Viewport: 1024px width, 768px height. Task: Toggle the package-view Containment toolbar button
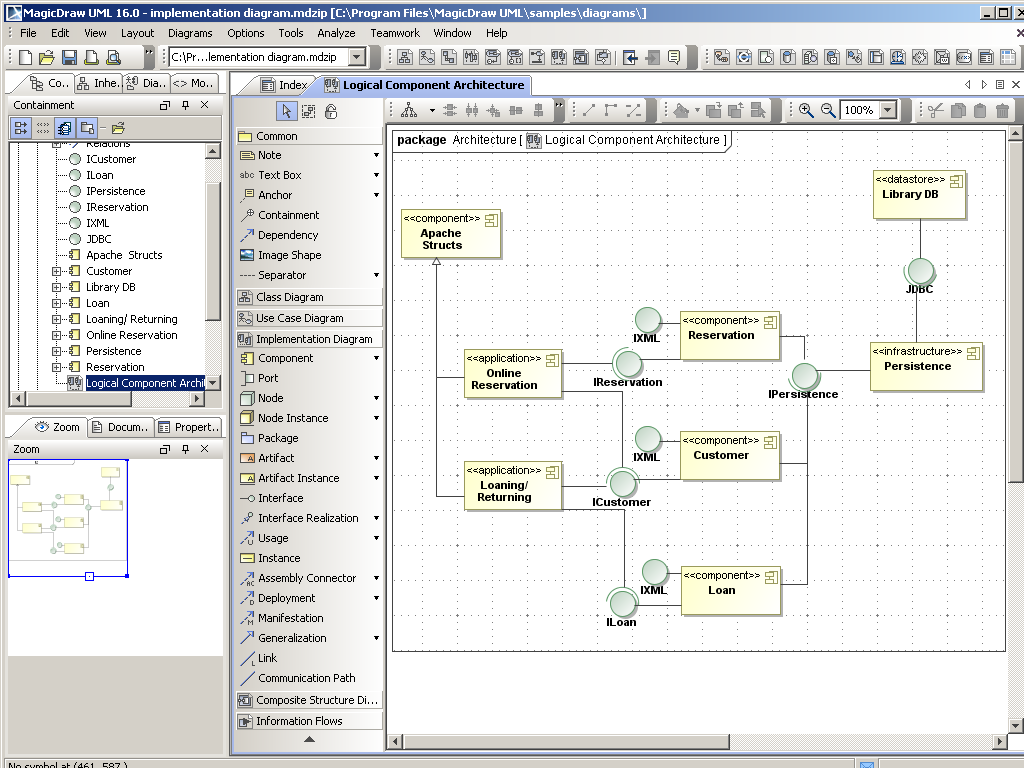(87, 128)
